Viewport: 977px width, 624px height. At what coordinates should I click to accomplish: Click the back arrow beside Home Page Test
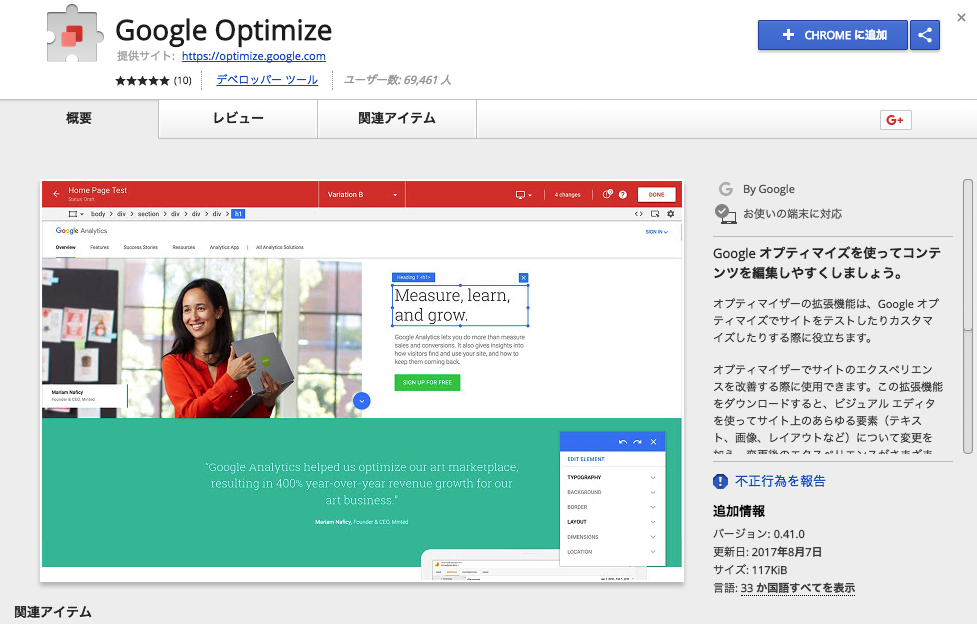[56, 194]
